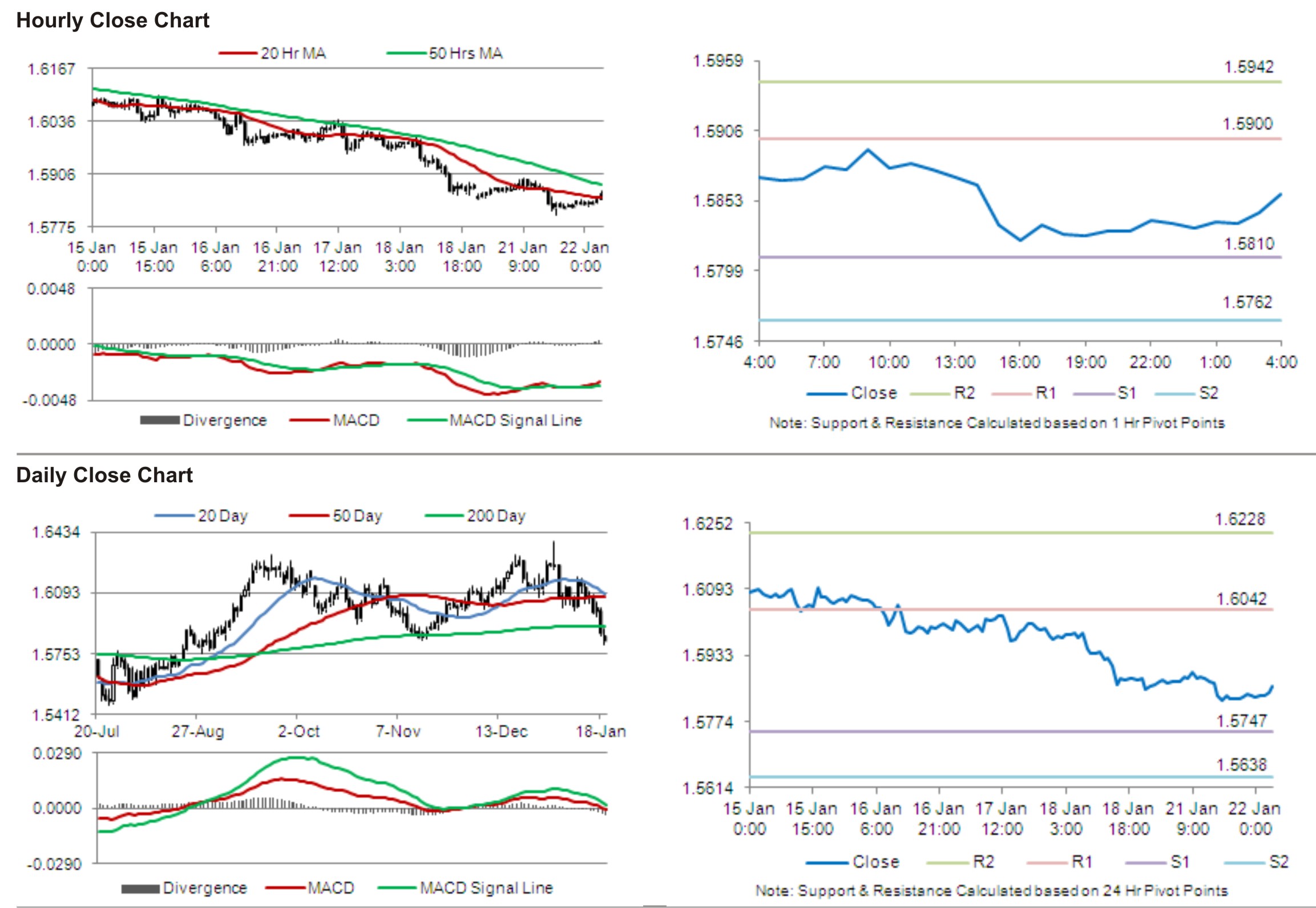Image resolution: width=1316 pixels, height=908 pixels.
Task: Click the 1.5959 y-axis value
Action: coord(718,60)
